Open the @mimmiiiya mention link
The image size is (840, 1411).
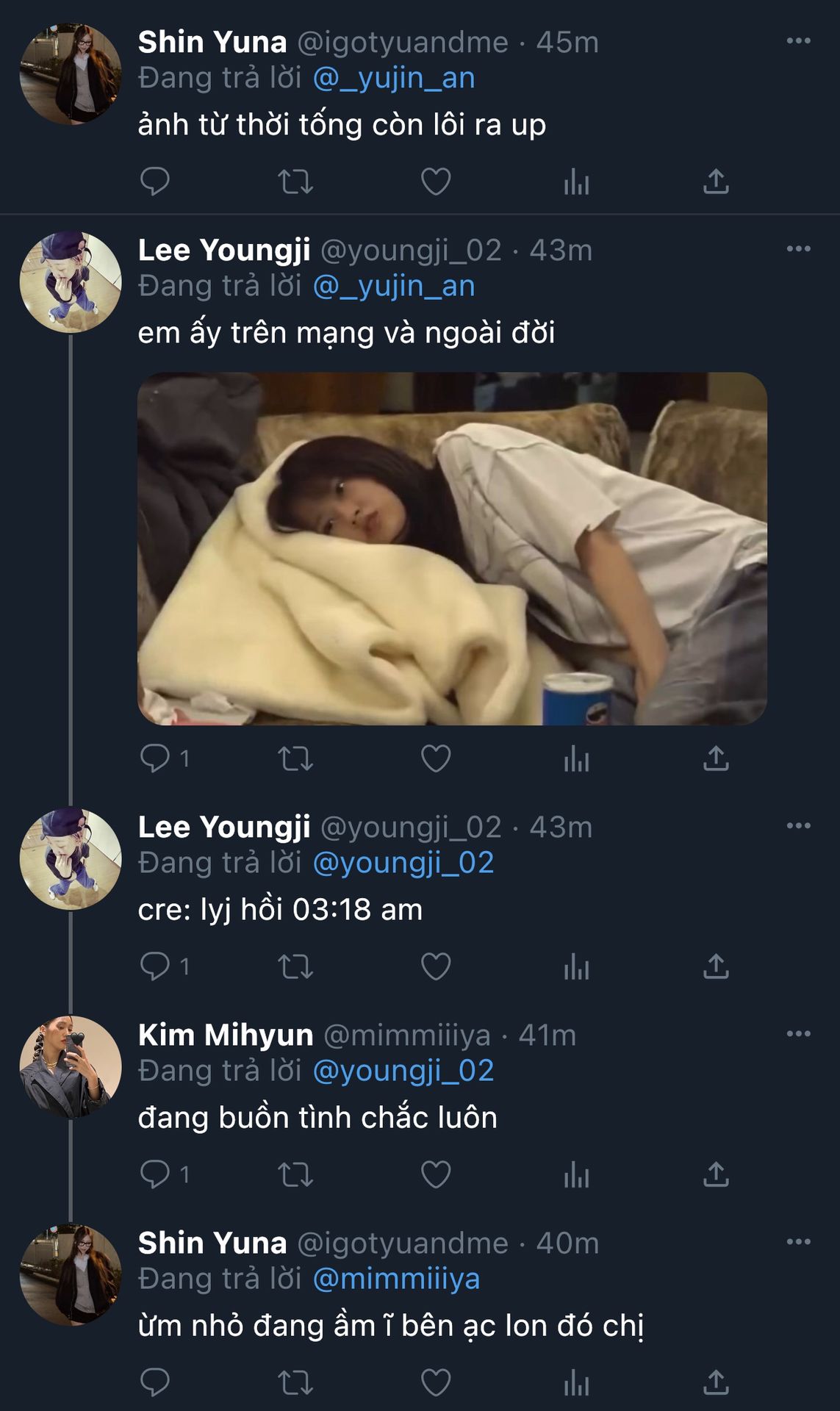(x=396, y=1279)
